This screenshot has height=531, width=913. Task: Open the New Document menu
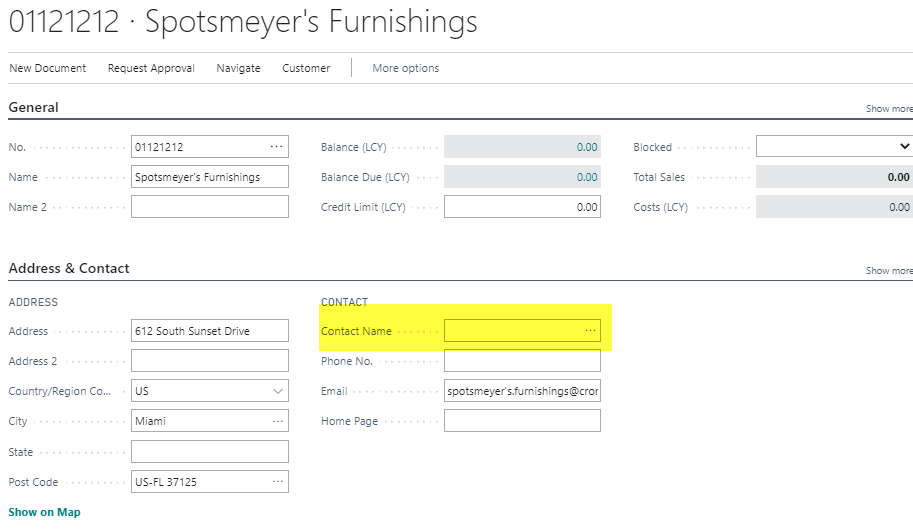pos(48,68)
